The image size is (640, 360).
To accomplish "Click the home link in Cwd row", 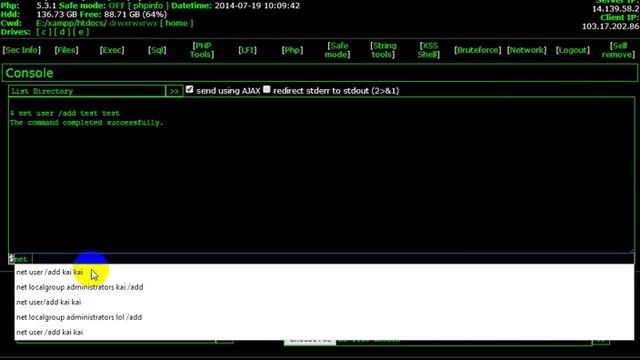I will point(176,23).
